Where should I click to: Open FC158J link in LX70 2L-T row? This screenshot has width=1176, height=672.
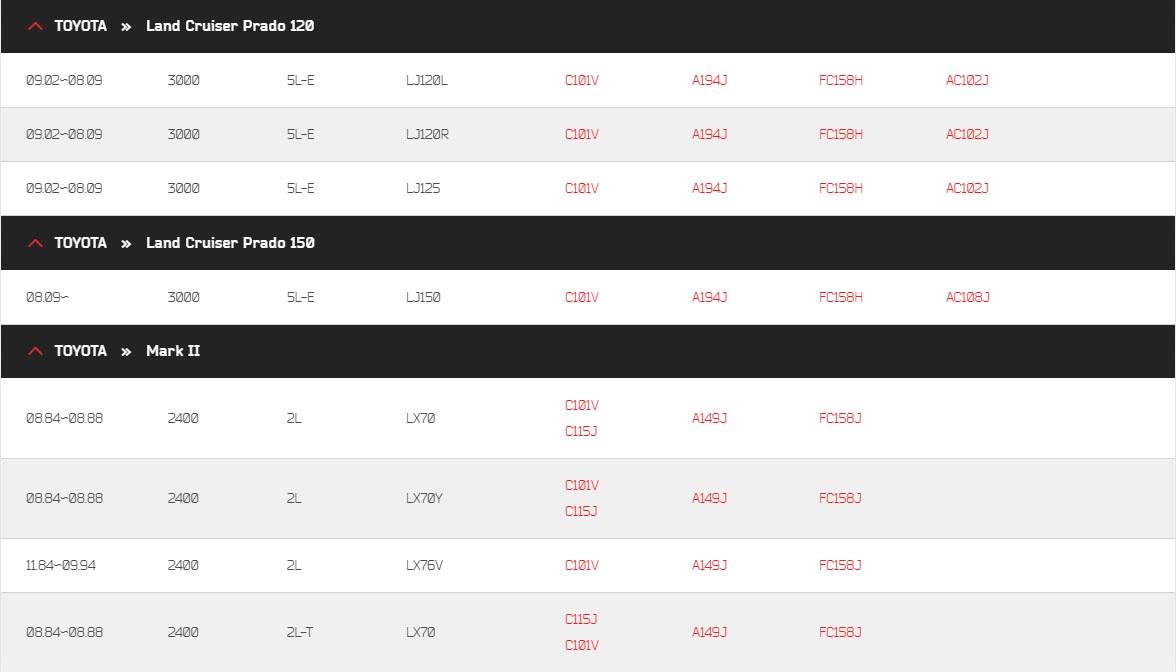[x=839, y=632]
